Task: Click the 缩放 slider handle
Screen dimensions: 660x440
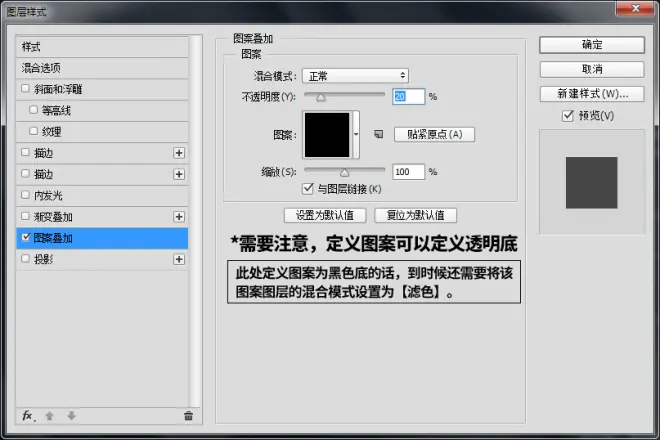Action: (x=344, y=173)
